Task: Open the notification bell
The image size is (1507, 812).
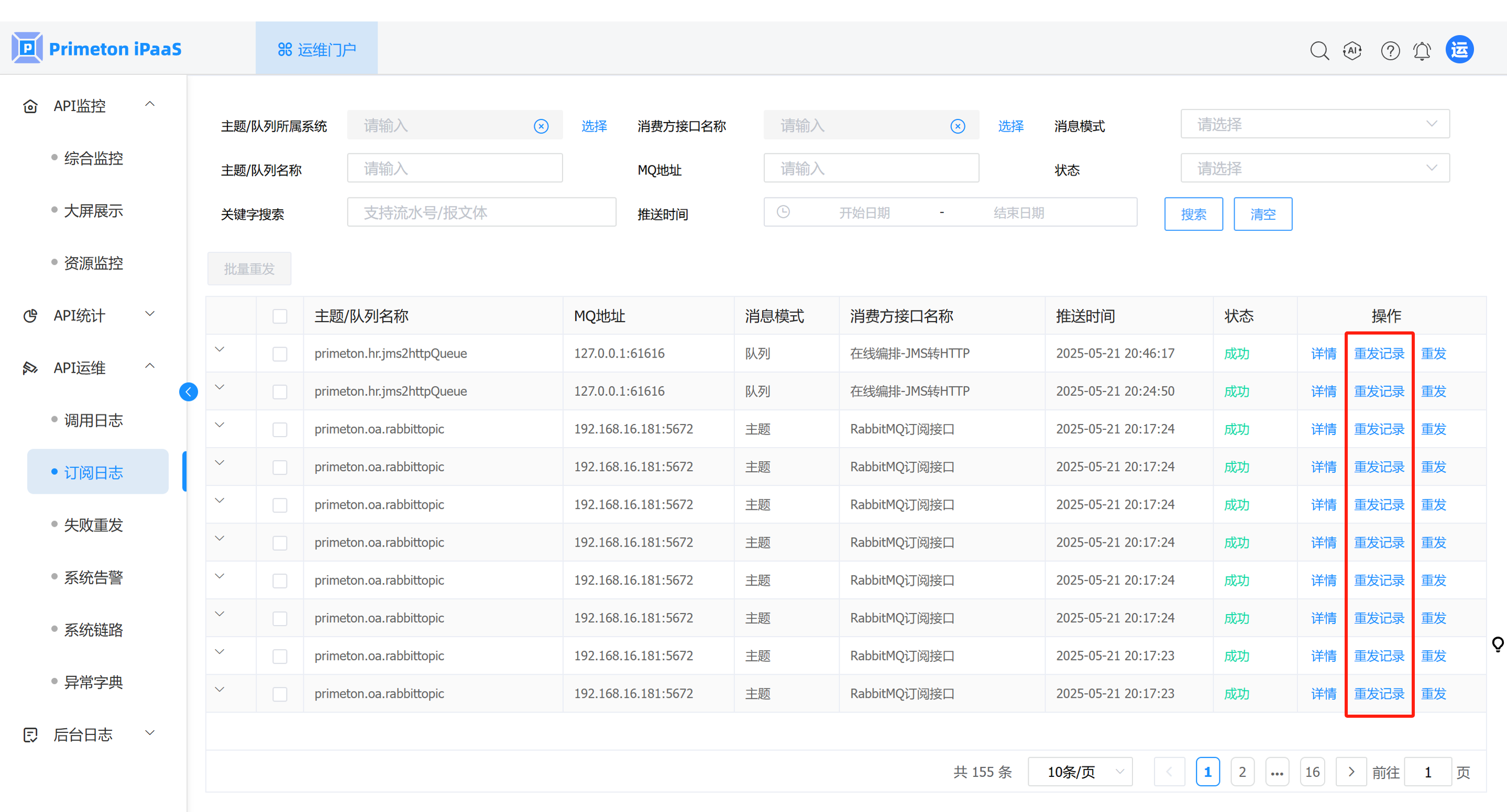Action: click(x=1422, y=50)
